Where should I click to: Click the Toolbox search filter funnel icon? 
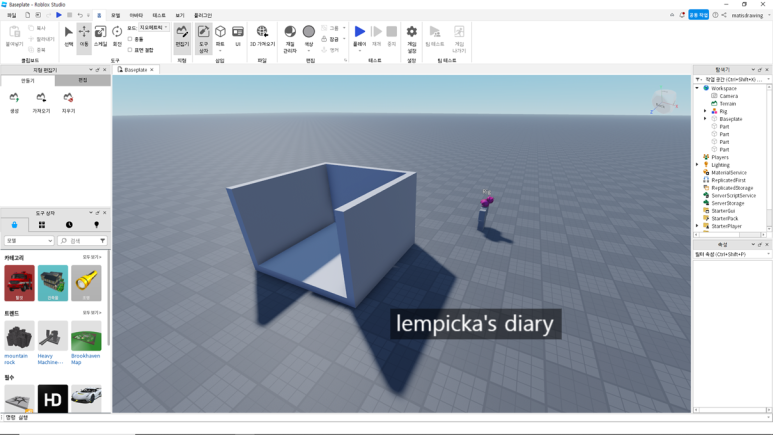point(103,241)
